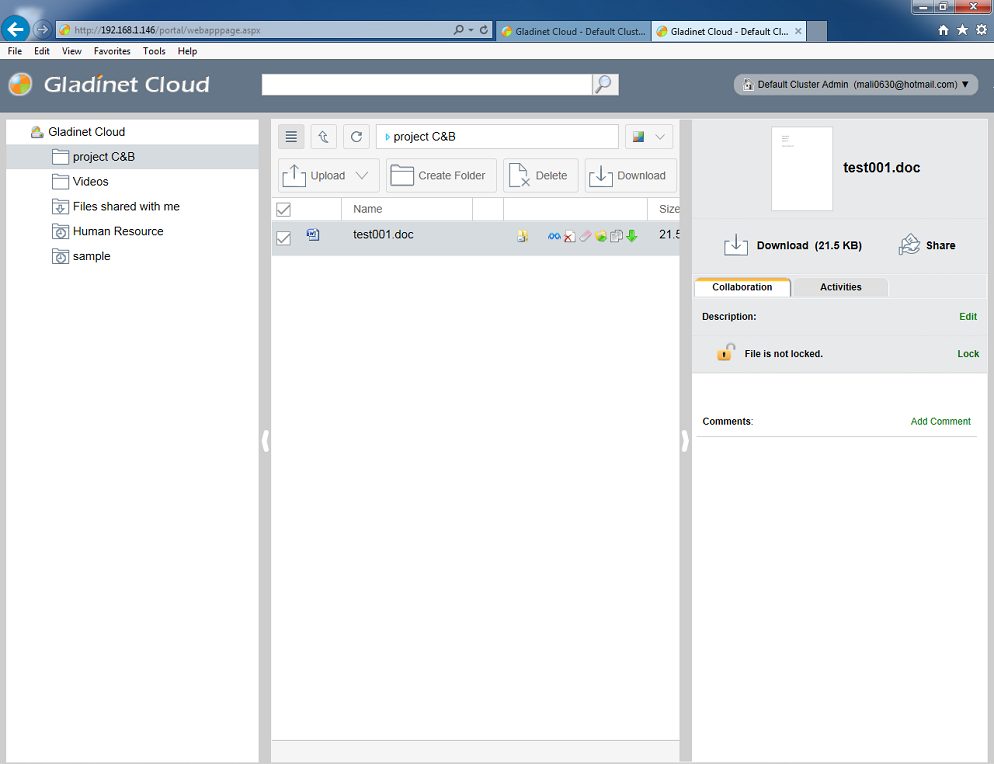
Task: Click the Delete toolbar button
Action: pyautogui.click(x=541, y=175)
